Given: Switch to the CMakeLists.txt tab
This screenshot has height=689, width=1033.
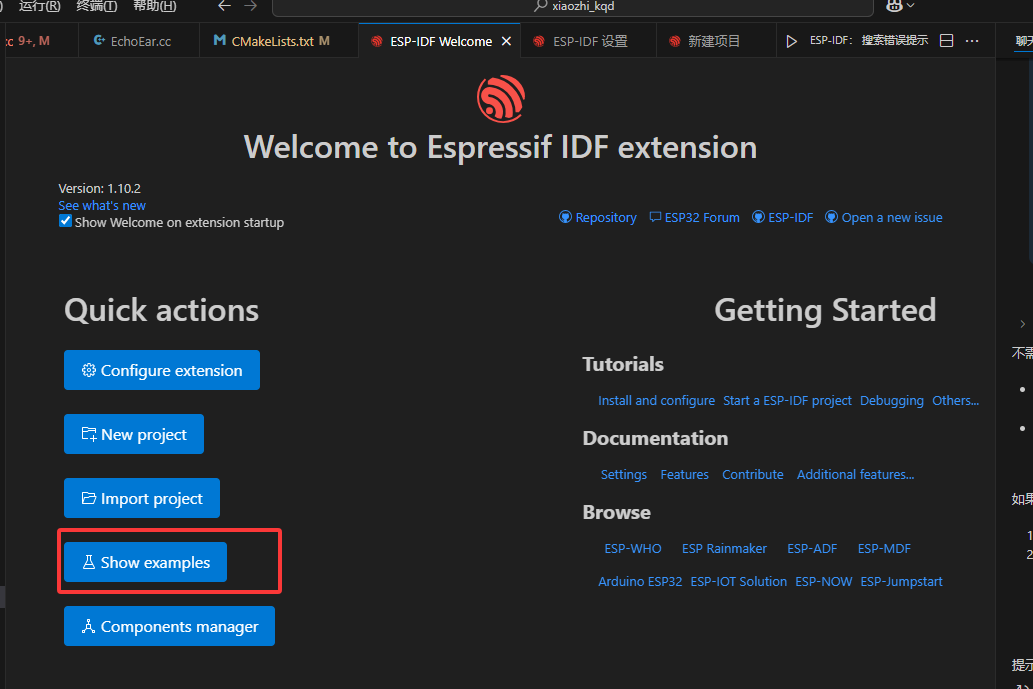Looking at the screenshot, I should (x=271, y=41).
